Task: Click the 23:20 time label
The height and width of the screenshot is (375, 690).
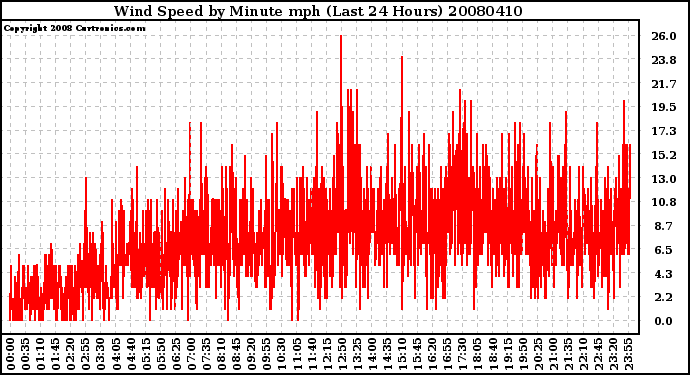Action: 613,354
